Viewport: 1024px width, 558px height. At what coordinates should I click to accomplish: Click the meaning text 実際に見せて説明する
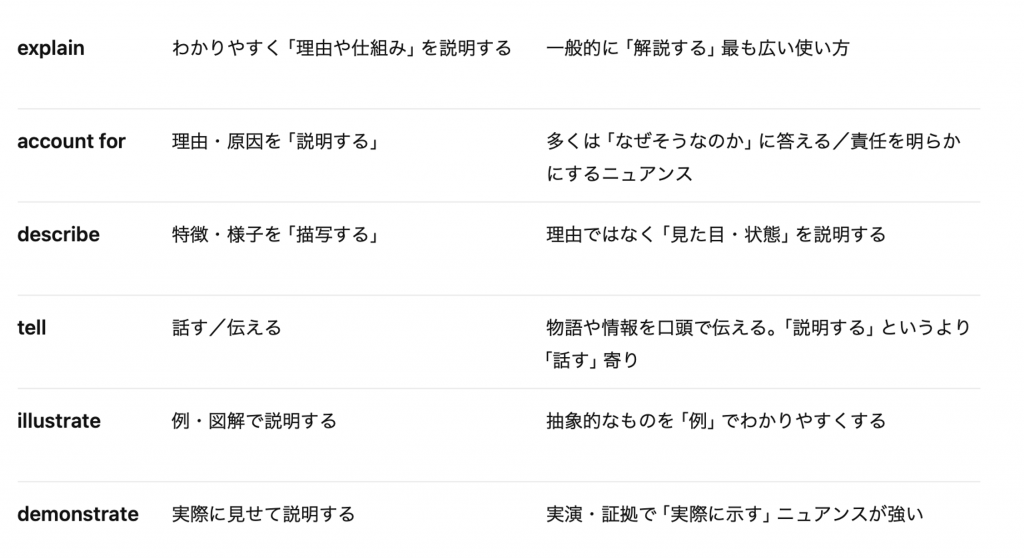click(263, 514)
